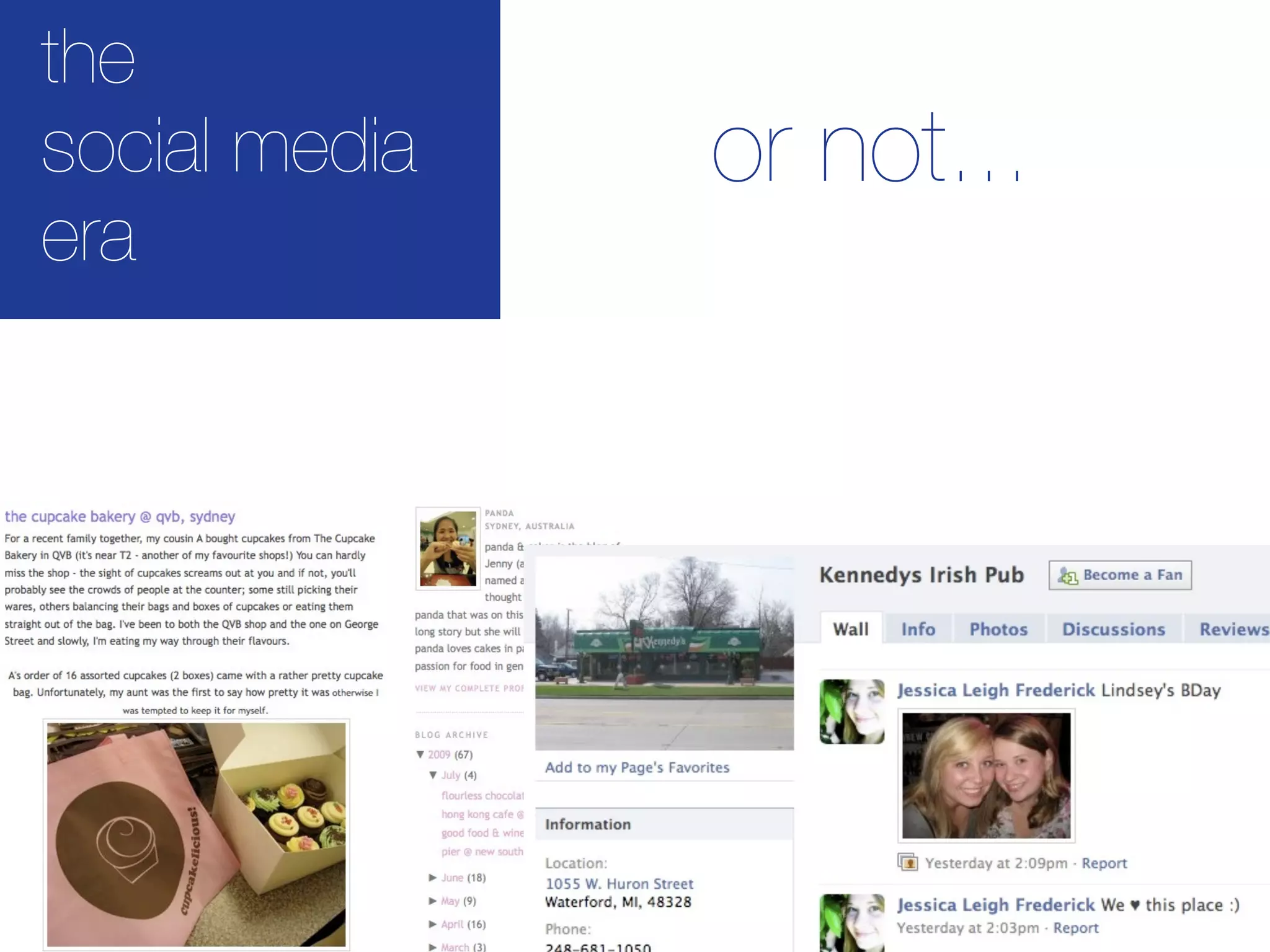The image size is (1270, 952).
Task: Open the Info tab
Action: click(918, 629)
